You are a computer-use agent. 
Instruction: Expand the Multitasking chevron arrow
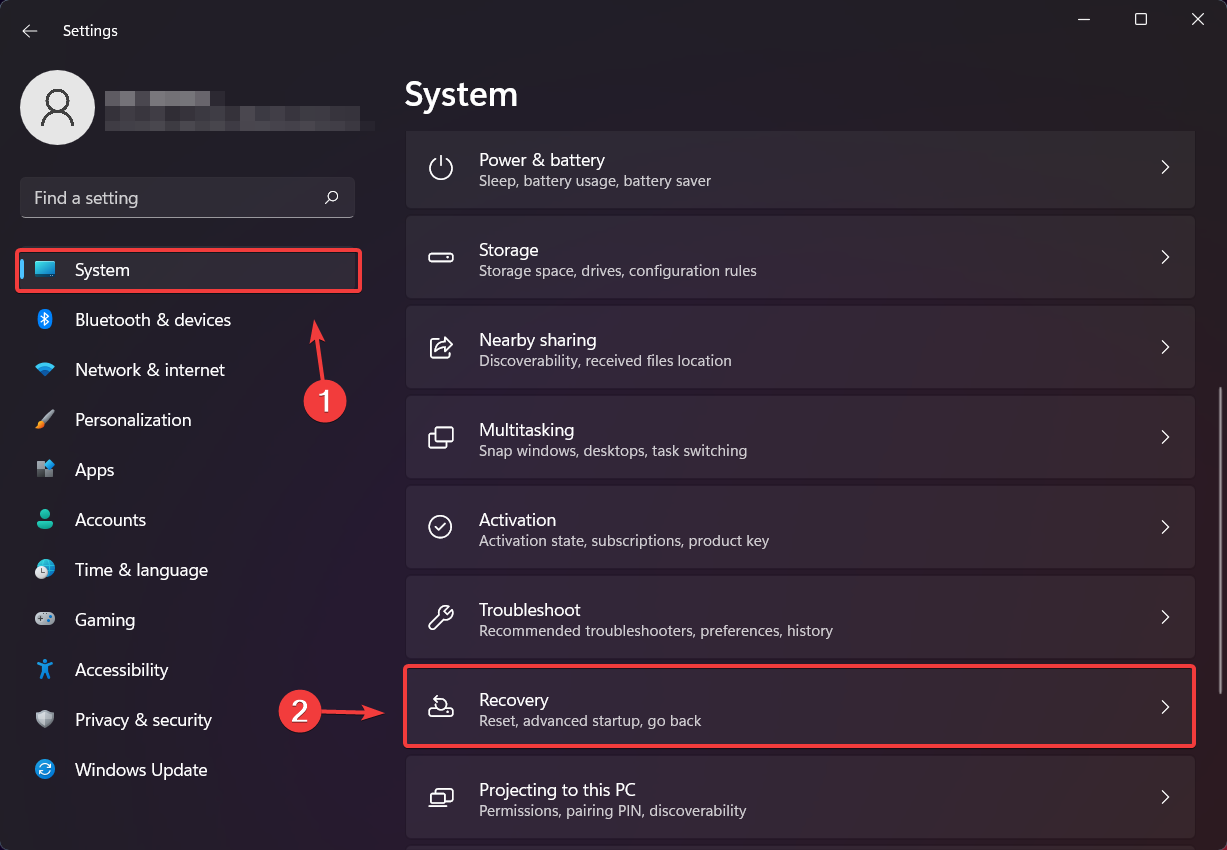(x=1165, y=437)
